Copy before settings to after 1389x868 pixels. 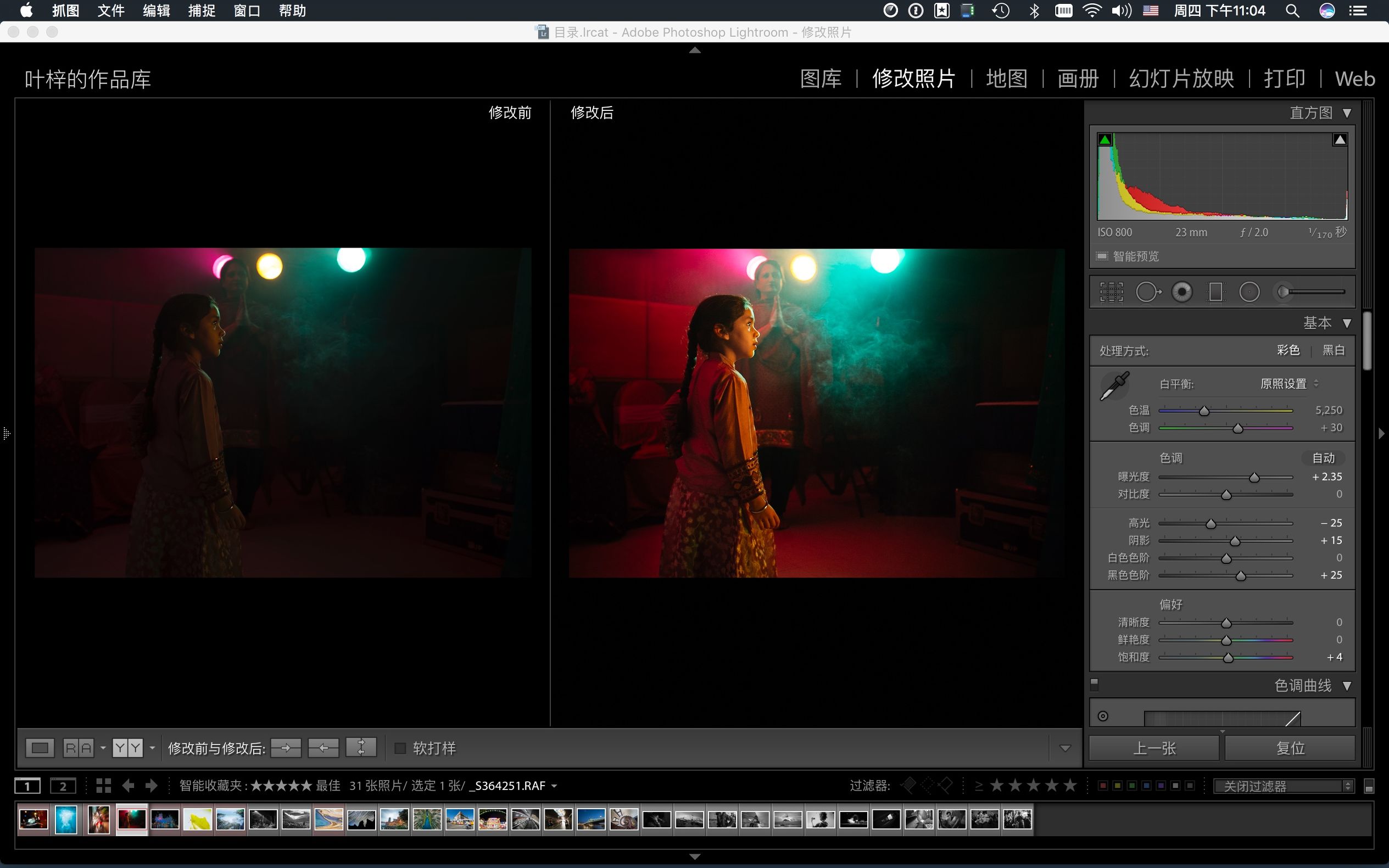(286, 747)
